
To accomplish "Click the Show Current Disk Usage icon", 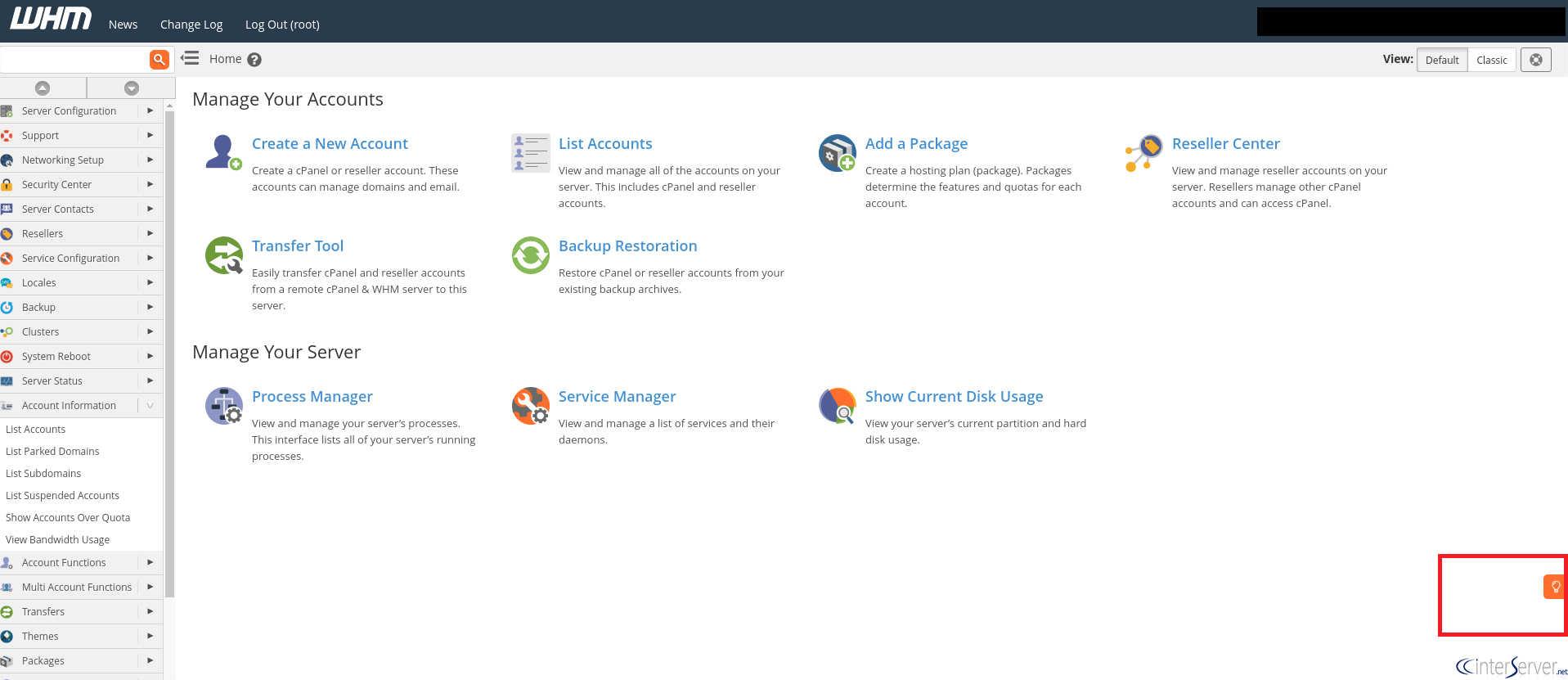I will [837, 406].
